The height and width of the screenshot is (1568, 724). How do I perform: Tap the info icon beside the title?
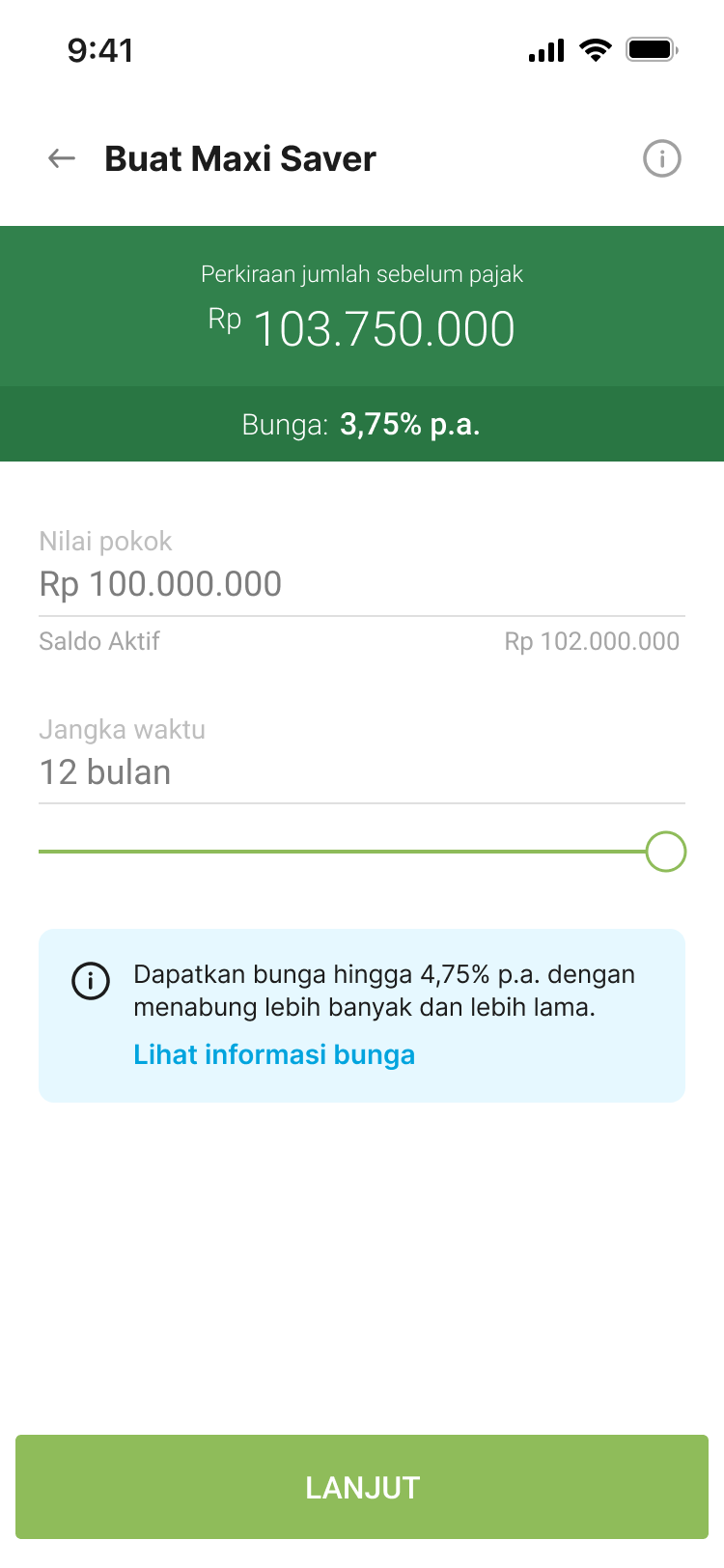click(662, 158)
